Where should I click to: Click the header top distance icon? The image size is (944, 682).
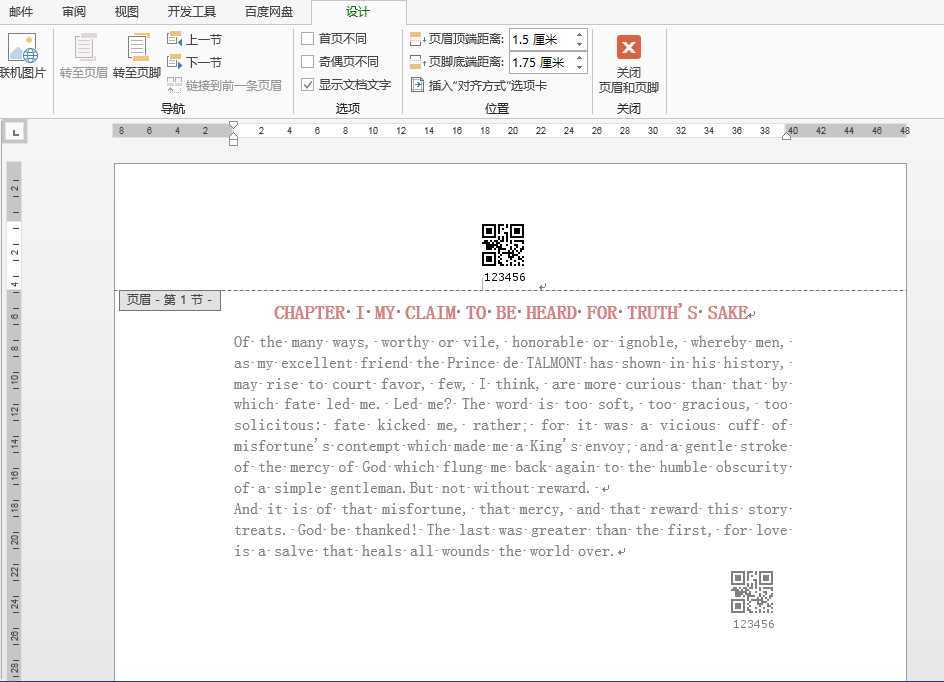point(417,40)
